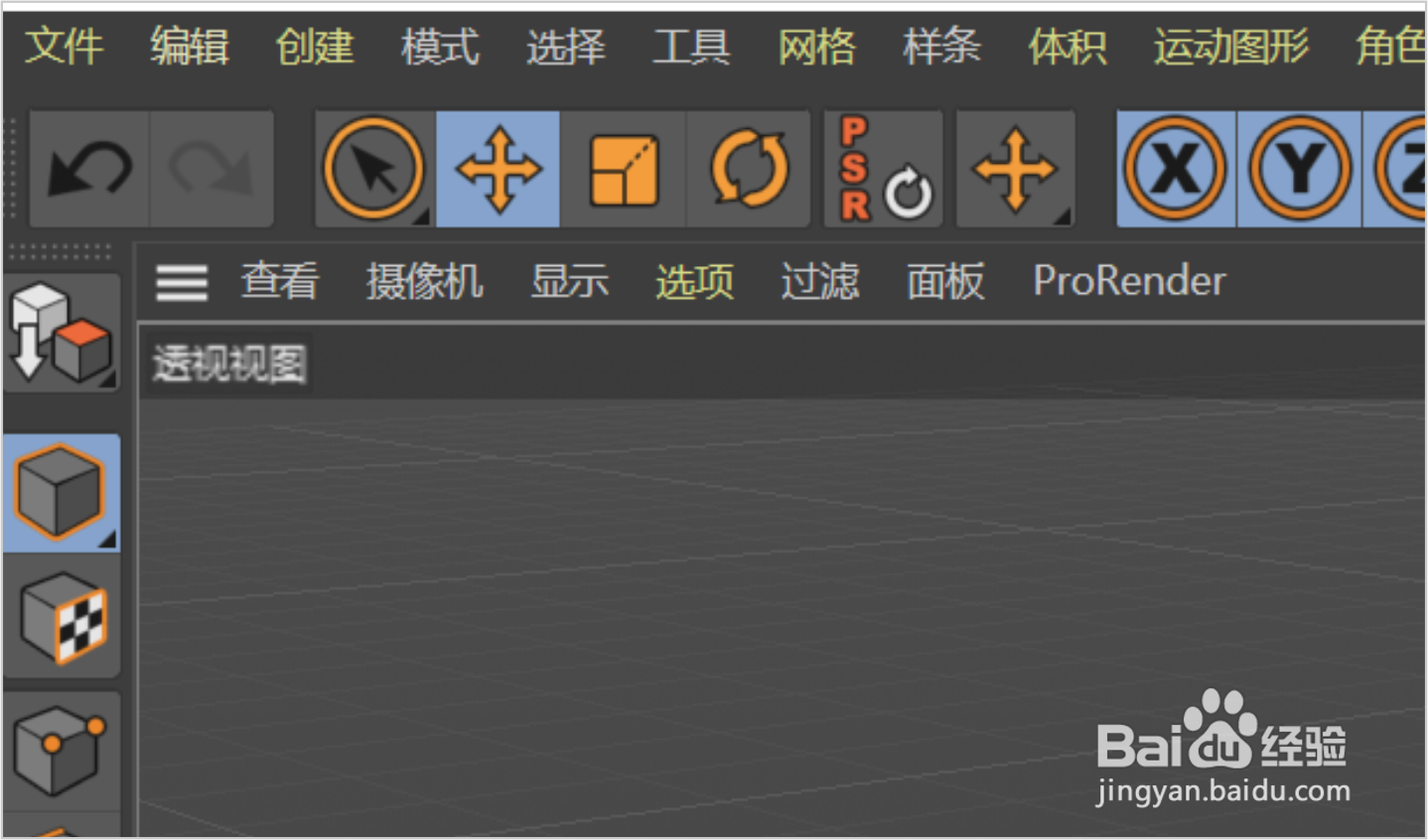
Task: Open the 模式 menu
Action: (440, 46)
